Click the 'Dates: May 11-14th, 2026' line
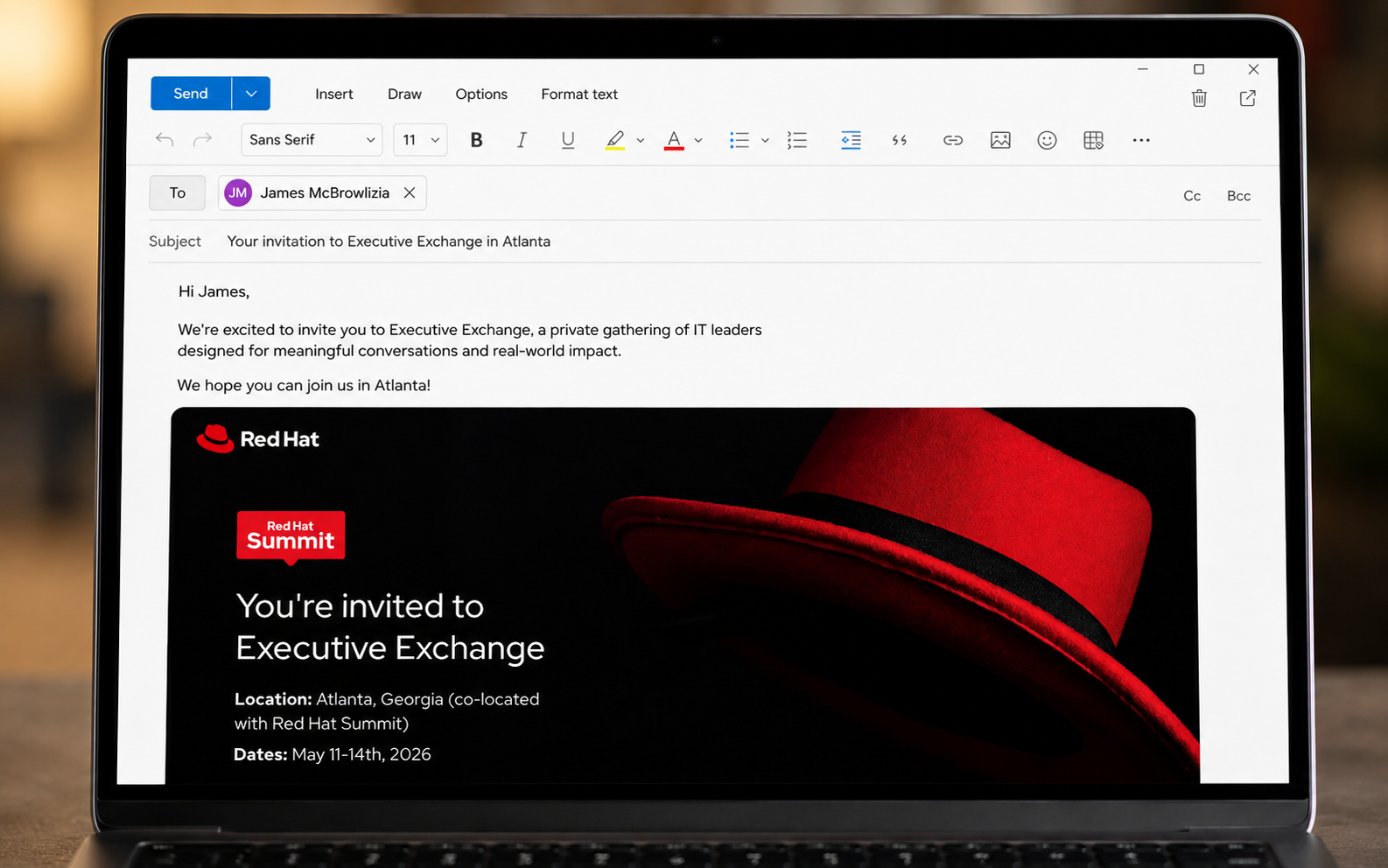This screenshot has width=1388, height=868. pos(333,754)
